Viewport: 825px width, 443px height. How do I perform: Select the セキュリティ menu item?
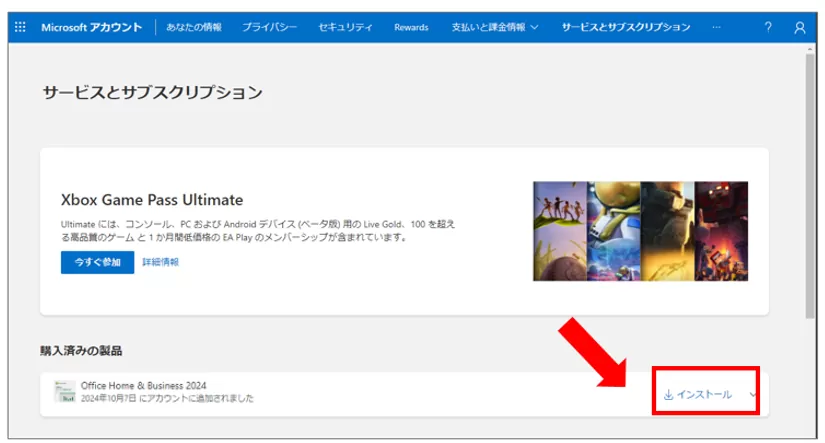(x=345, y=27)
